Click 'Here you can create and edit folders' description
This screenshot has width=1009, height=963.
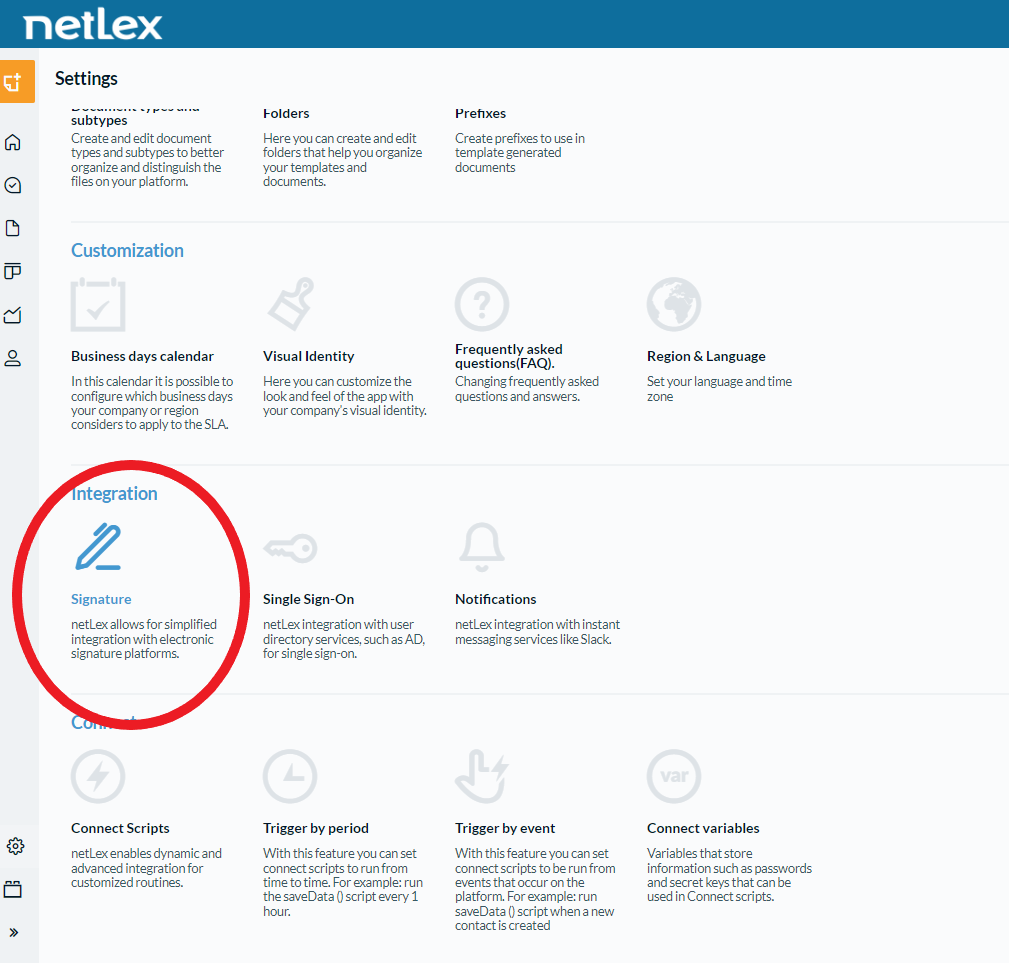pos(342,160)
